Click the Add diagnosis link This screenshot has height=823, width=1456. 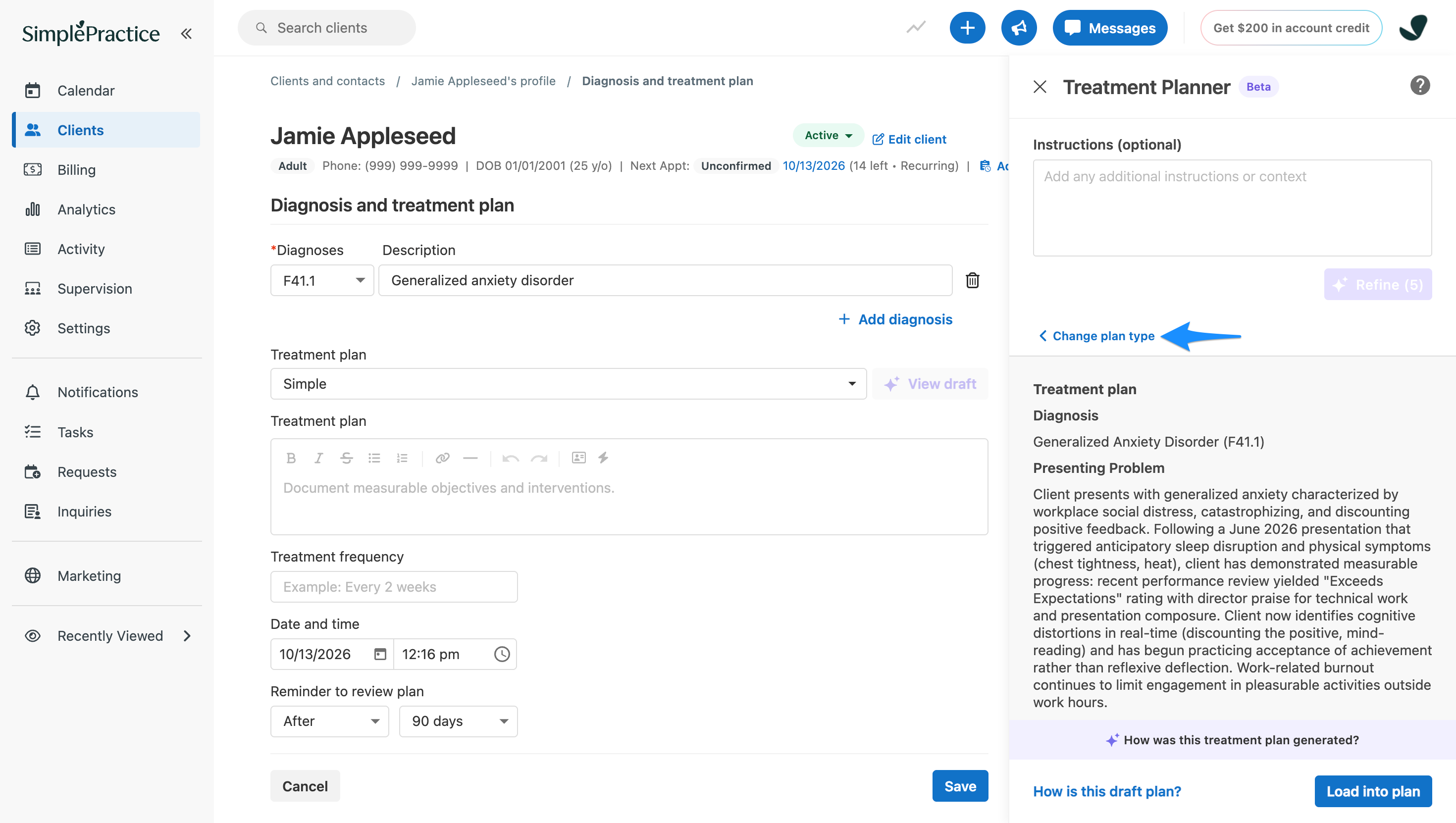pyautogui.click(x=895, y=319)
